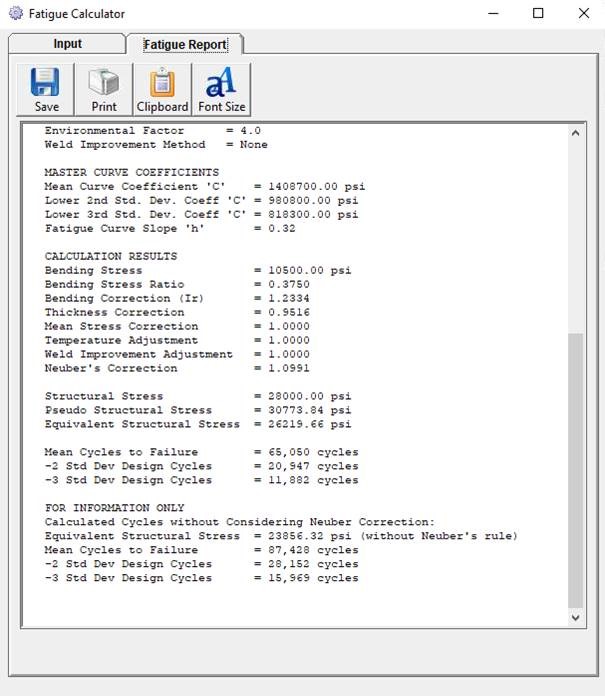Click the 'CALCULATION RESULTS' heading

pyautogui.click(x=111, y=256)
